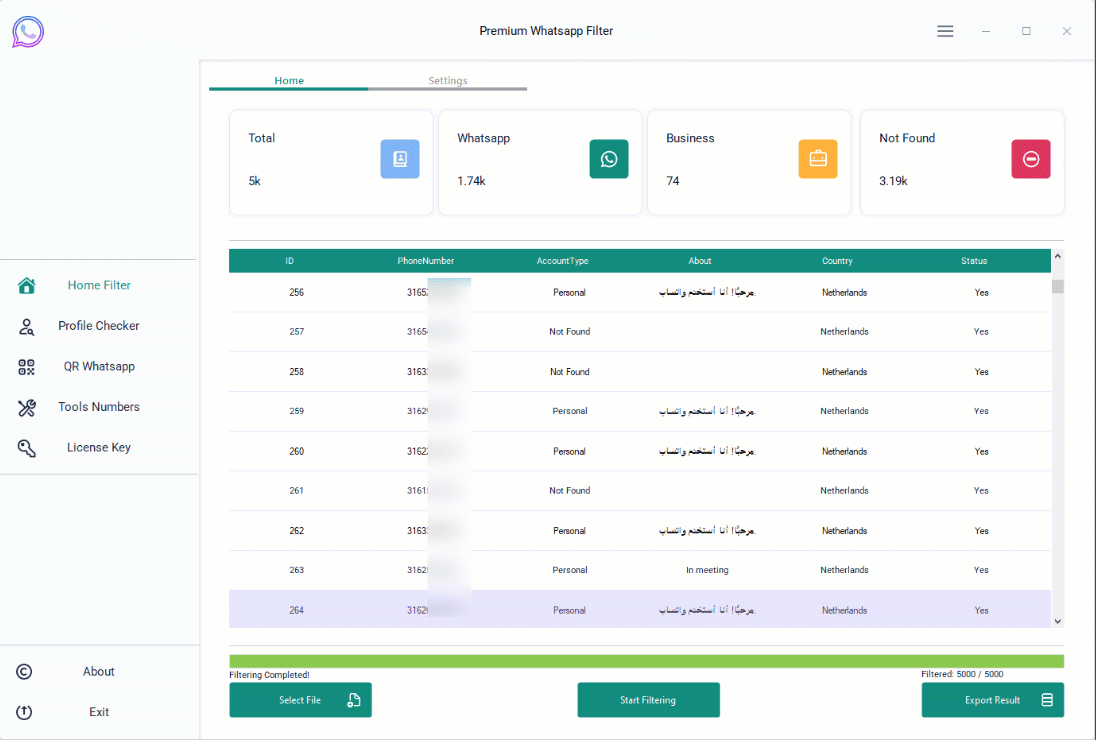Click the Profile Checker person icon

click(x=27, y=326)
